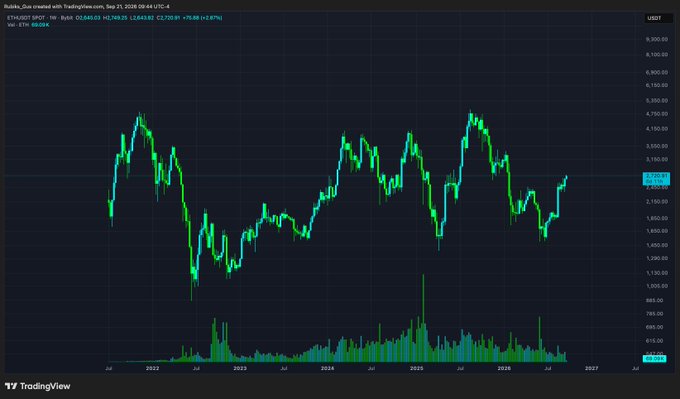
Task: Click the snapshot caption with TradingView.com
Action: point(87,7)
